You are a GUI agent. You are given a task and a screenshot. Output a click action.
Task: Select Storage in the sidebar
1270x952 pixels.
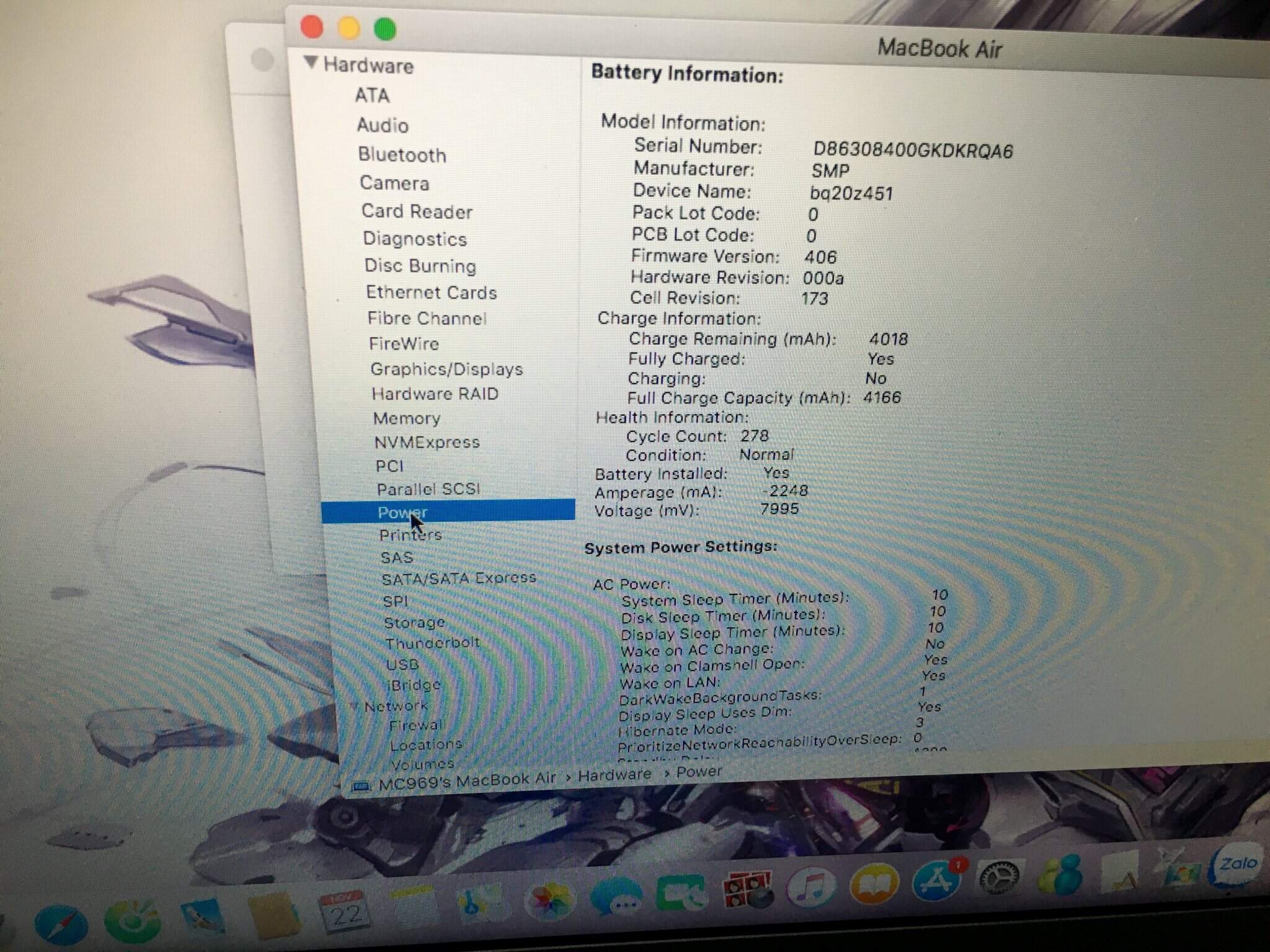pos(414,622)
